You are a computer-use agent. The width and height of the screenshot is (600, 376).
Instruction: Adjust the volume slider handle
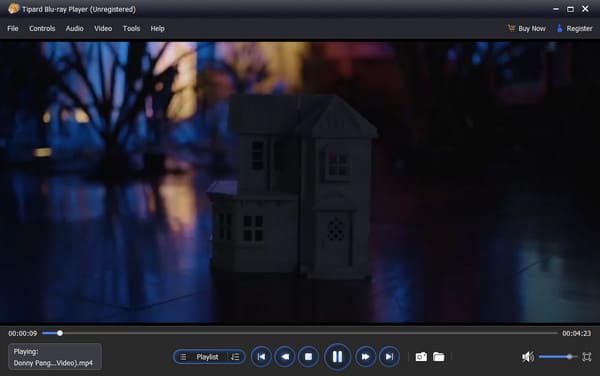pos(570,357)
